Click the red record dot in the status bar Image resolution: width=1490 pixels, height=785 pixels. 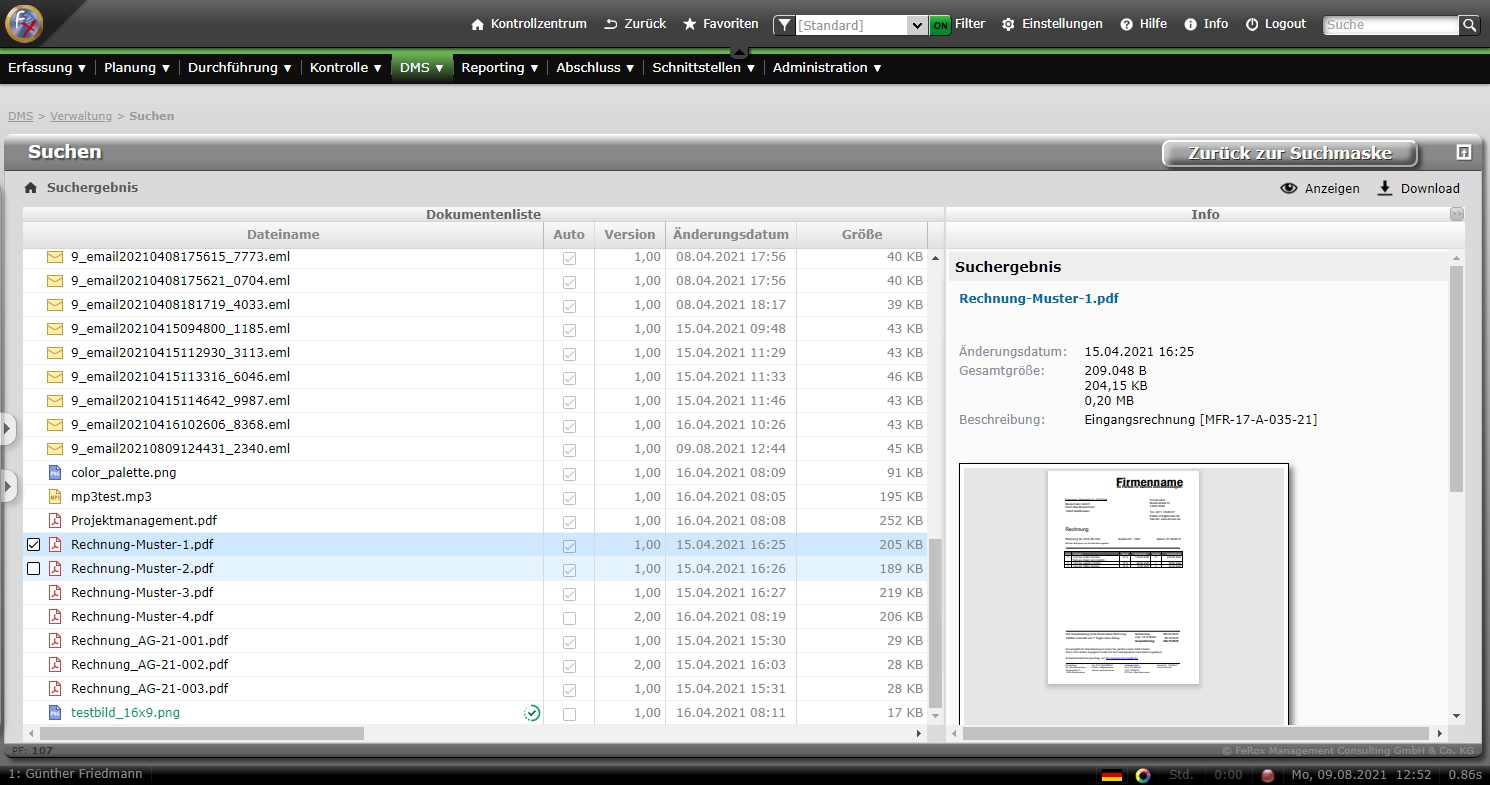tap(1267, 775)
